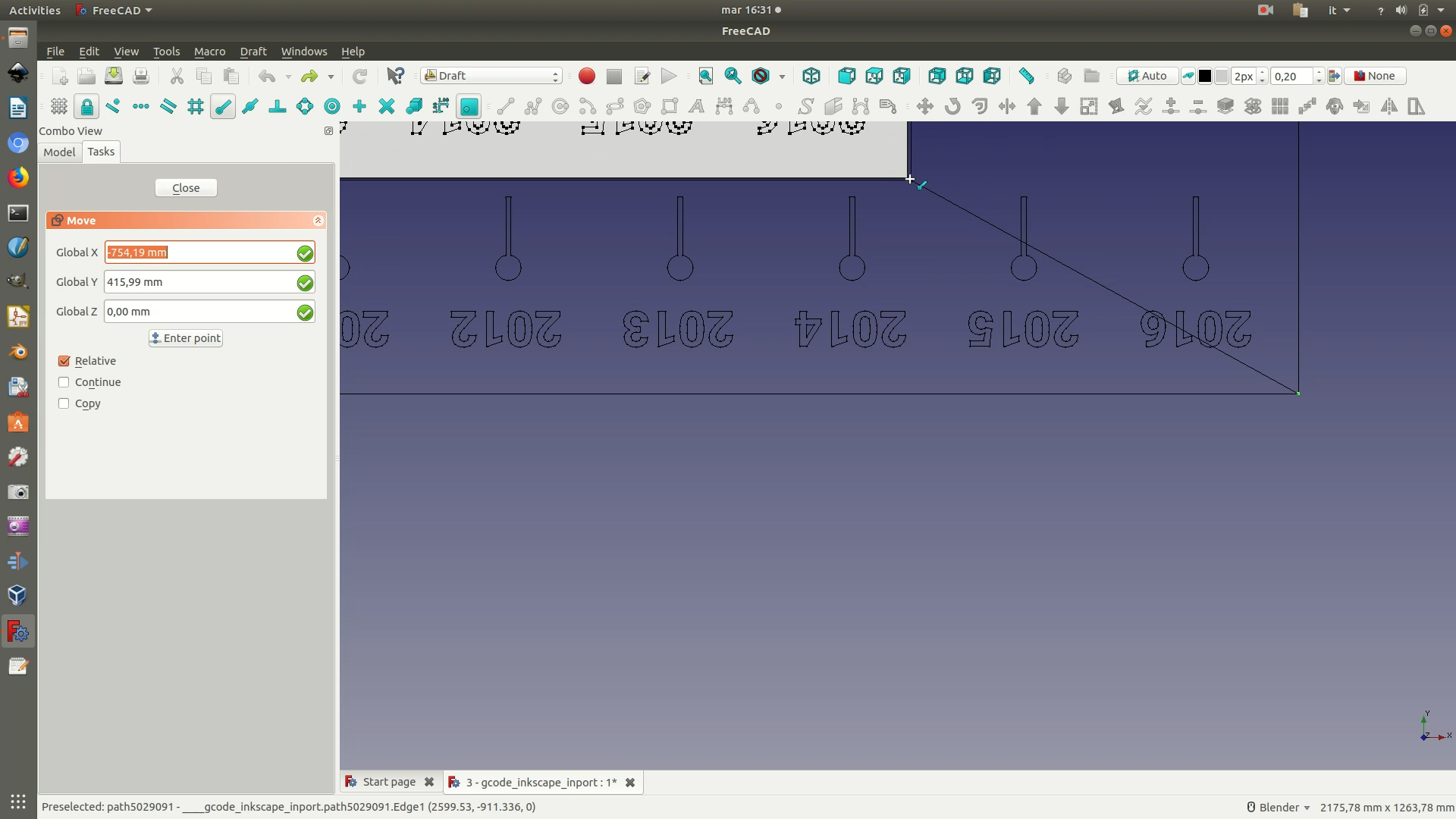This screenshot has width=1456, height=819.
Task: Enable the Continue checkbox
Action: pos(64,382)
